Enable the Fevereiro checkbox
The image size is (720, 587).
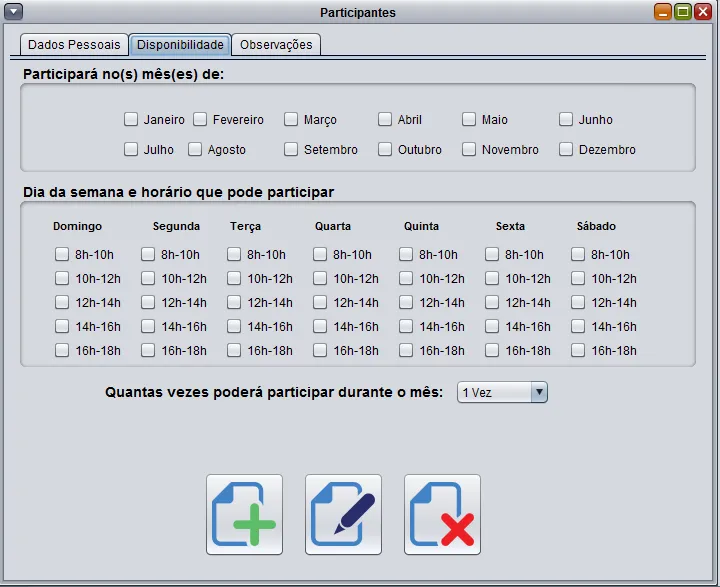pos(200,119)
